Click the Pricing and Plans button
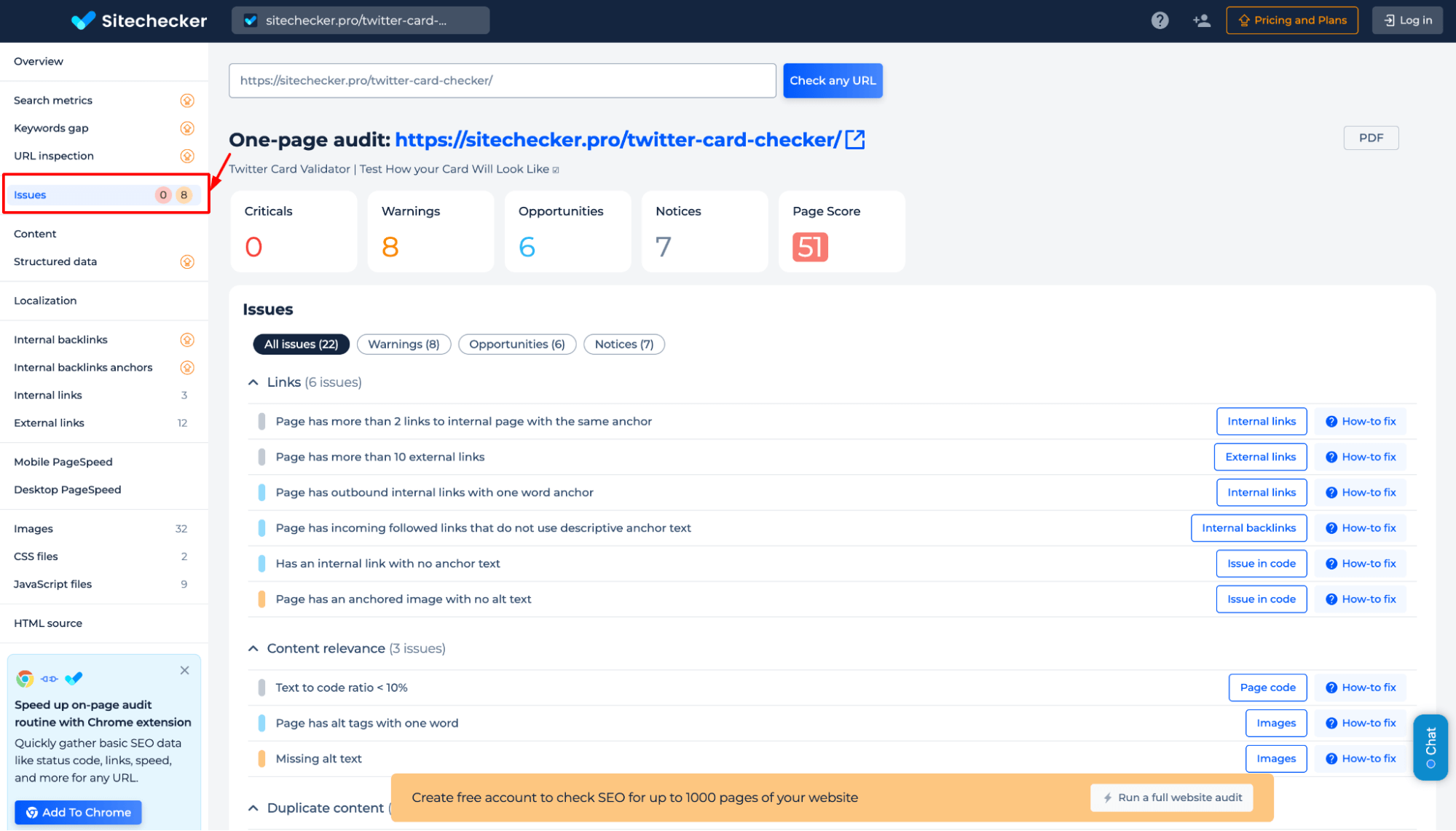The width and height of the screenshot is (1456, 831). (1292, 20)
